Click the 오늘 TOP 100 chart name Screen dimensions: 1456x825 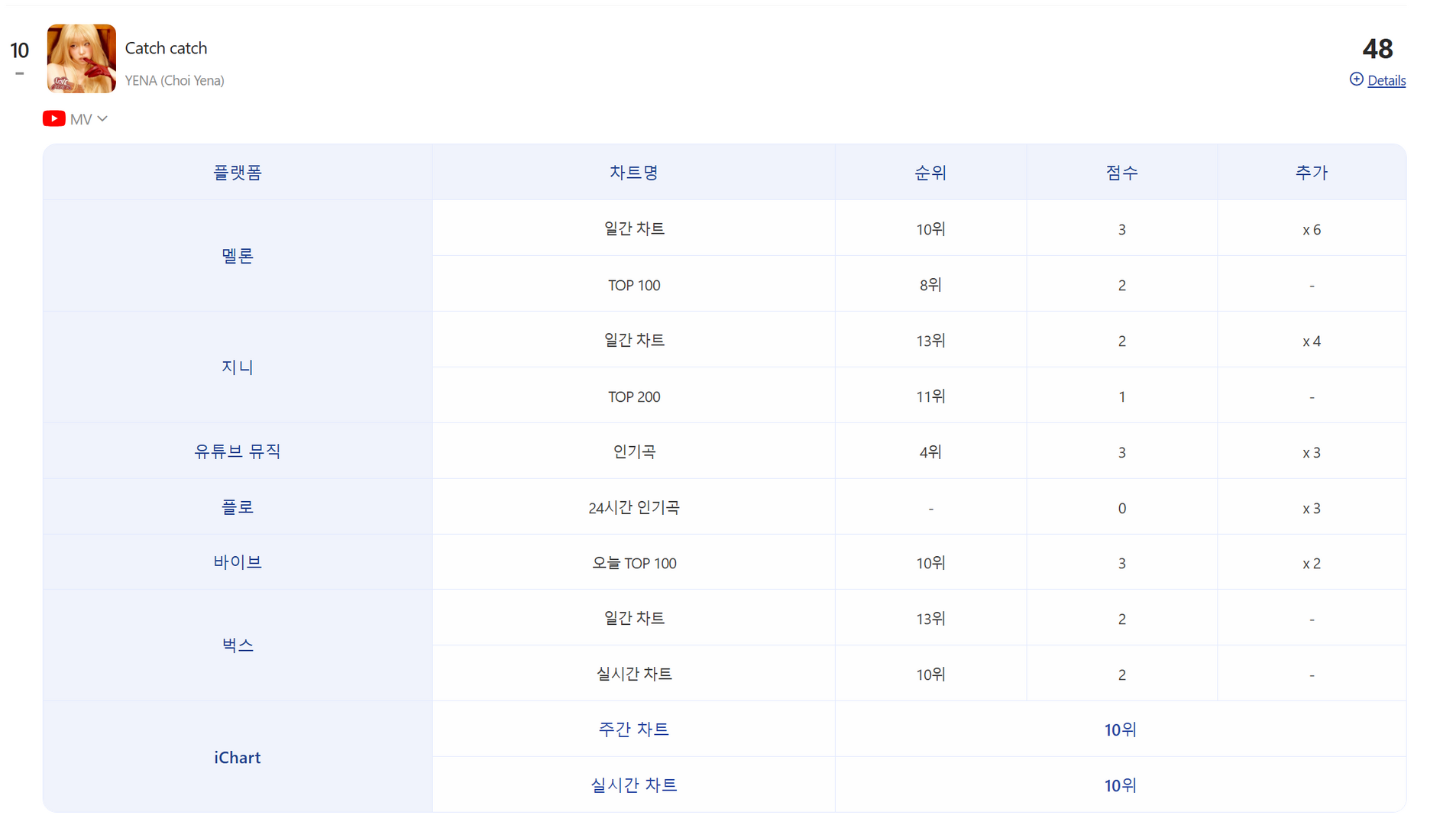pos(634,564)
